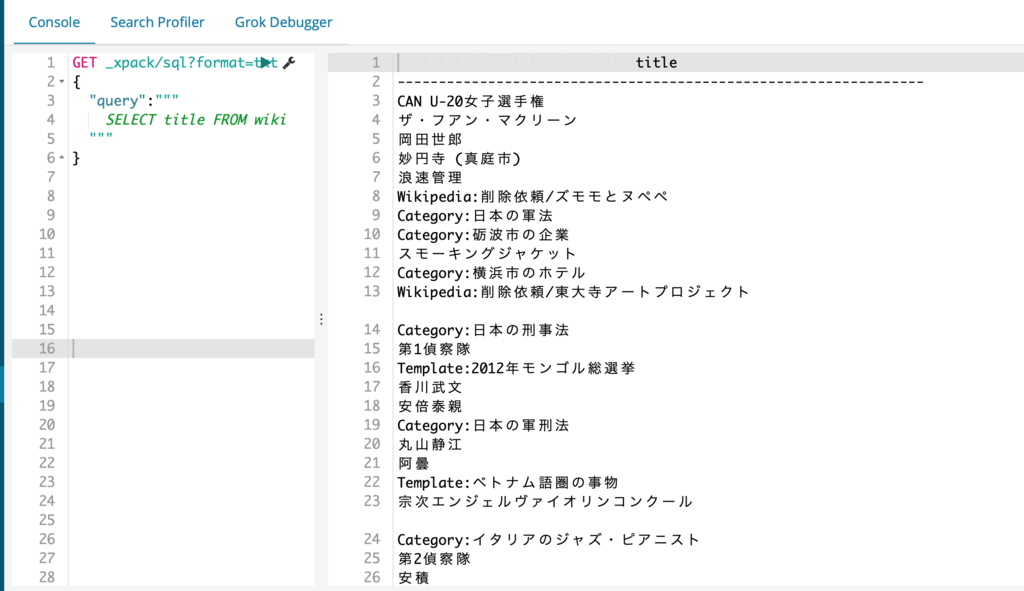Select the result row スモーキングジャケット
This screenshot has height=591, width=1024.
click(x=487, y=253)
